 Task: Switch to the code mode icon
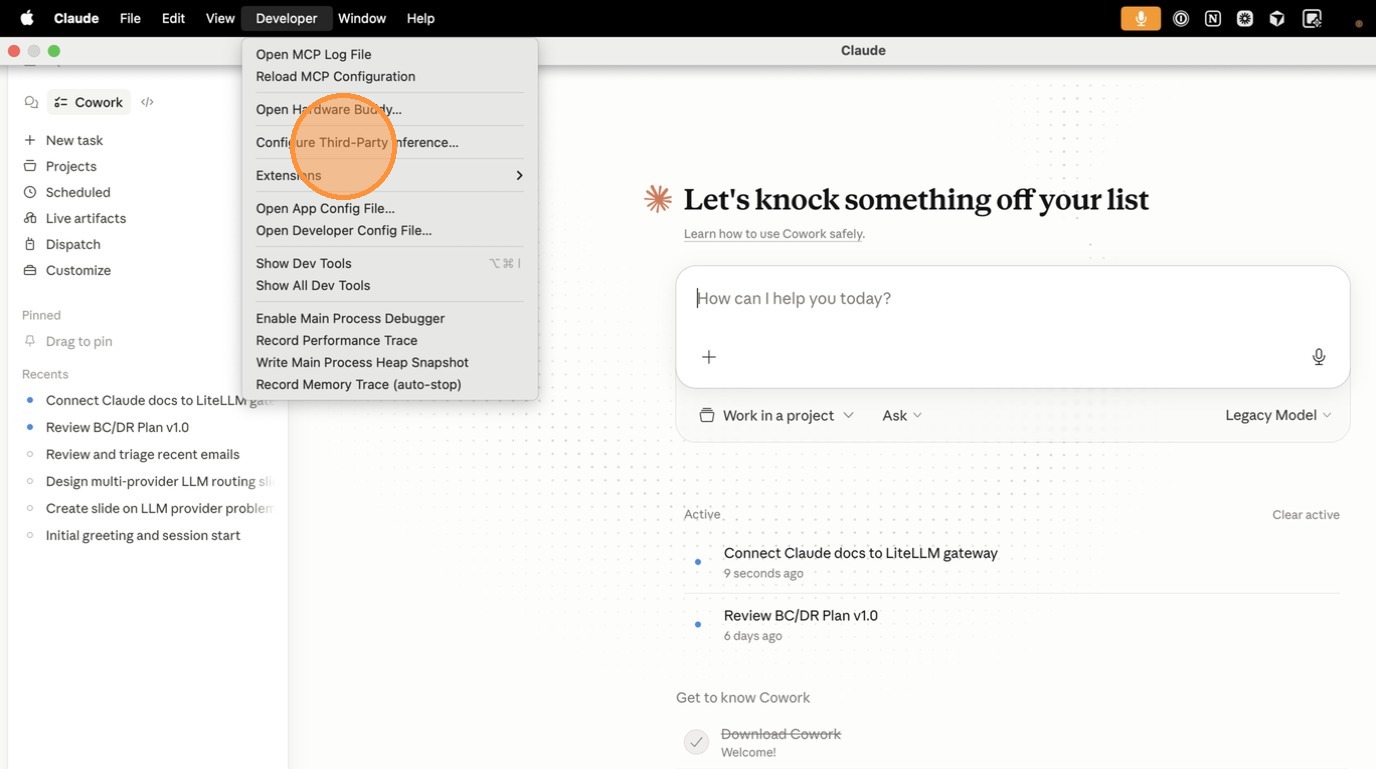pyautogui.click(x=148, y=102)
